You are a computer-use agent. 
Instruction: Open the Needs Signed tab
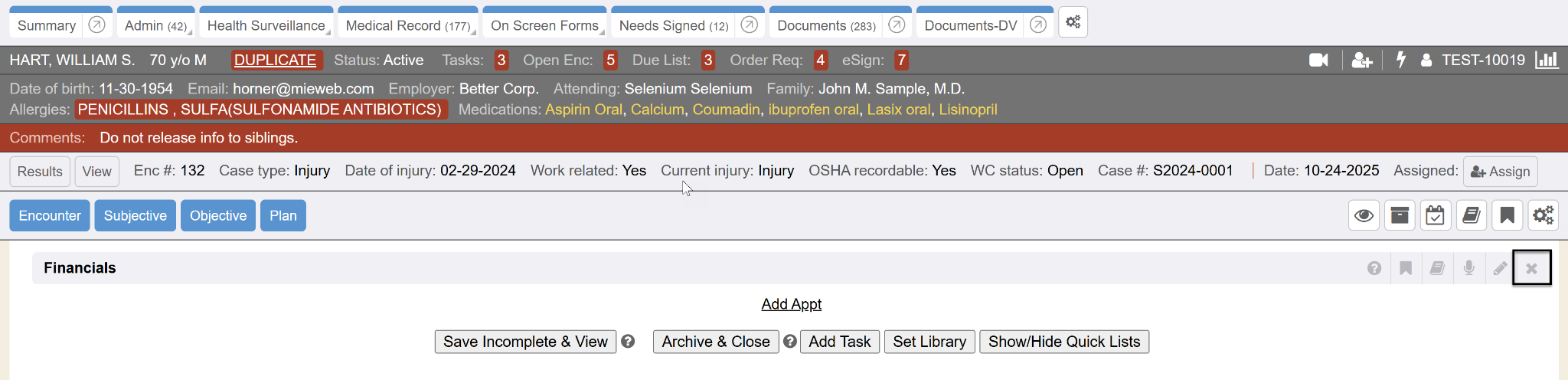[673, 25]
